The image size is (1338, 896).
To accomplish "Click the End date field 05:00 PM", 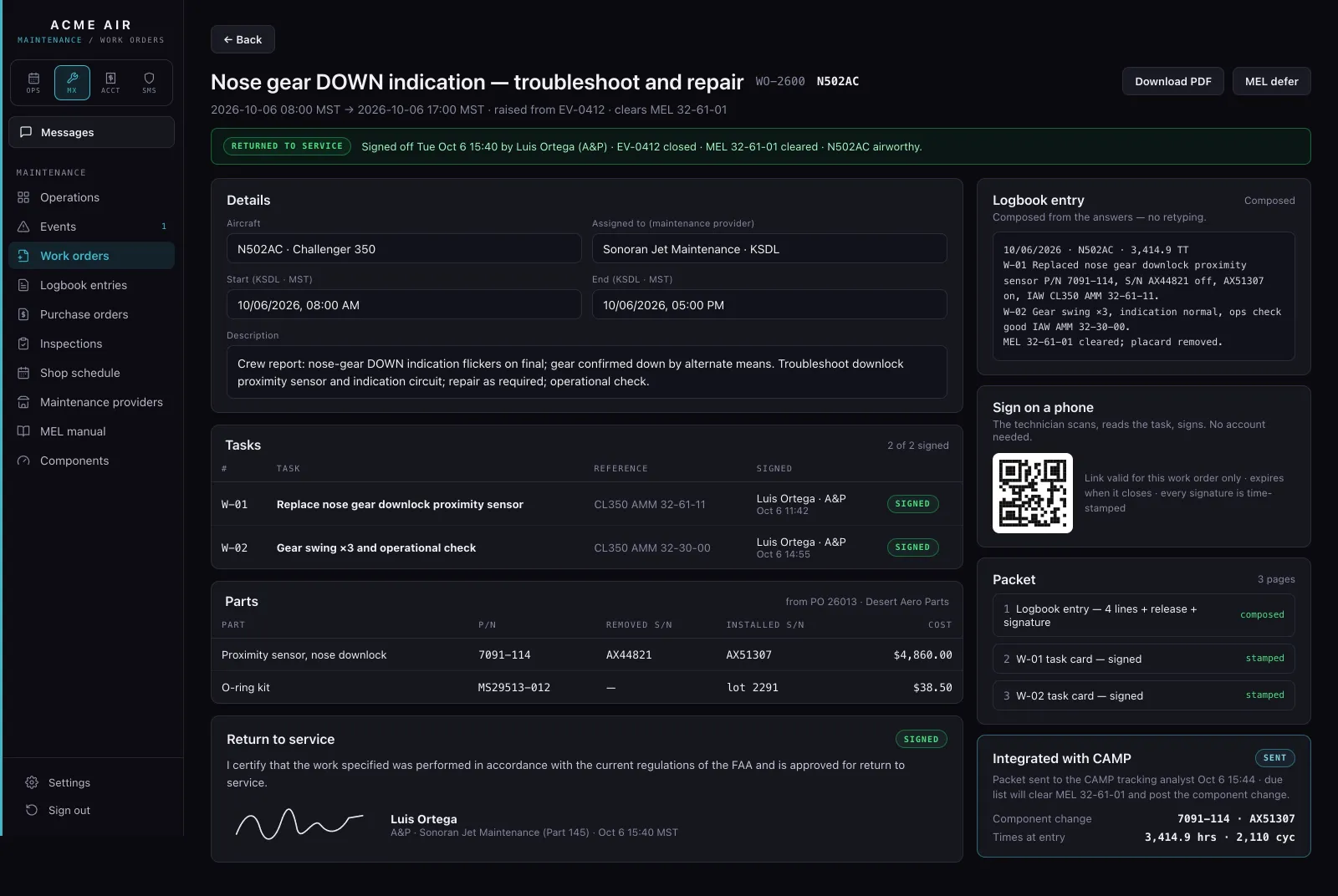I will (769, 305).
